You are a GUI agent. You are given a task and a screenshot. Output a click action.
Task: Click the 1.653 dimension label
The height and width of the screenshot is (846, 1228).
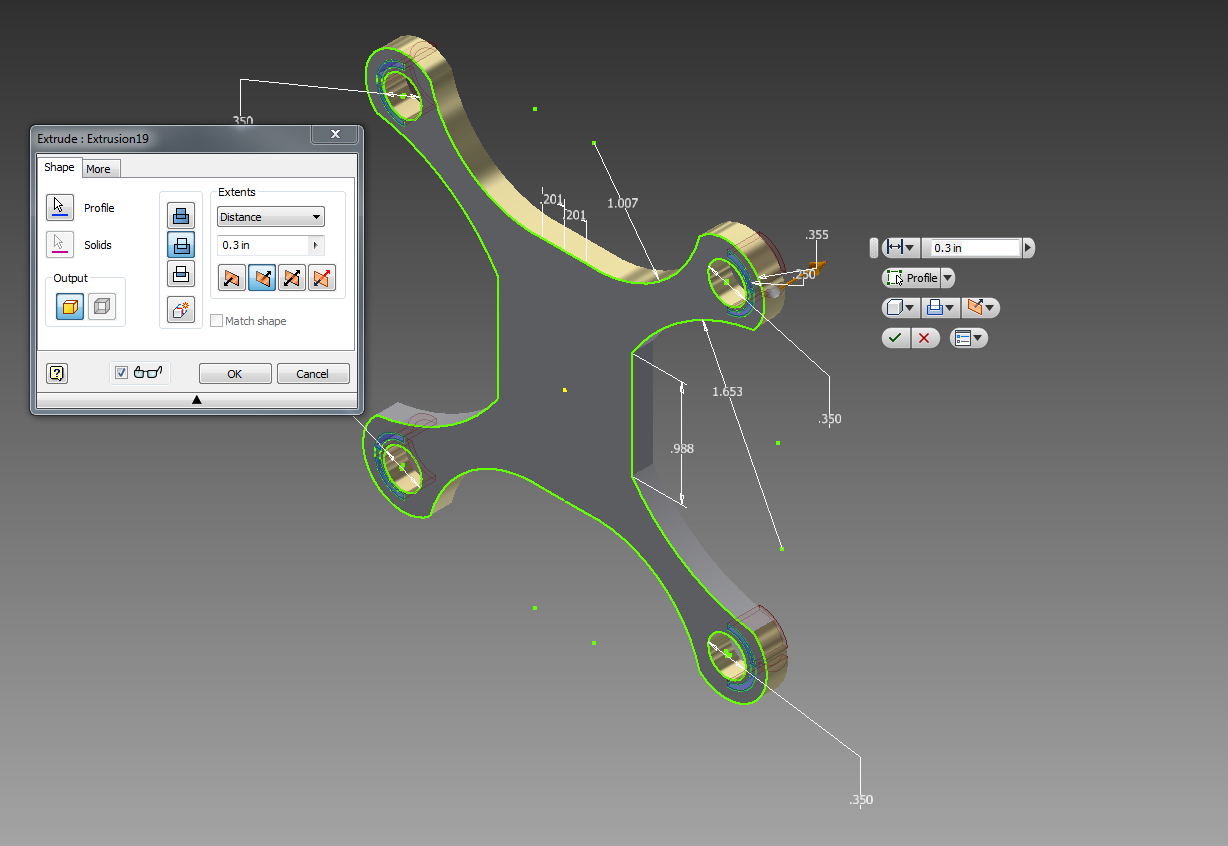point(727,392)
